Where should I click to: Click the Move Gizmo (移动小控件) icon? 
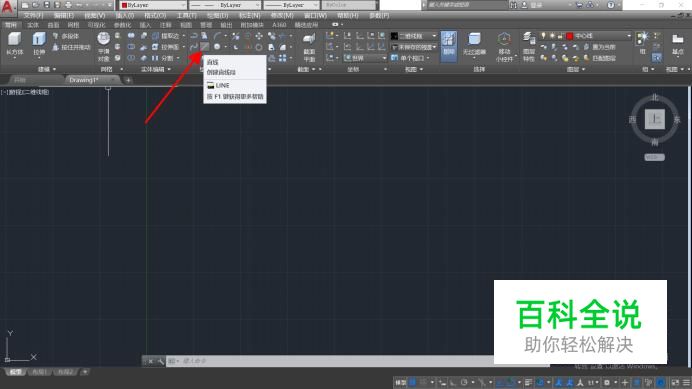(504, 46)
